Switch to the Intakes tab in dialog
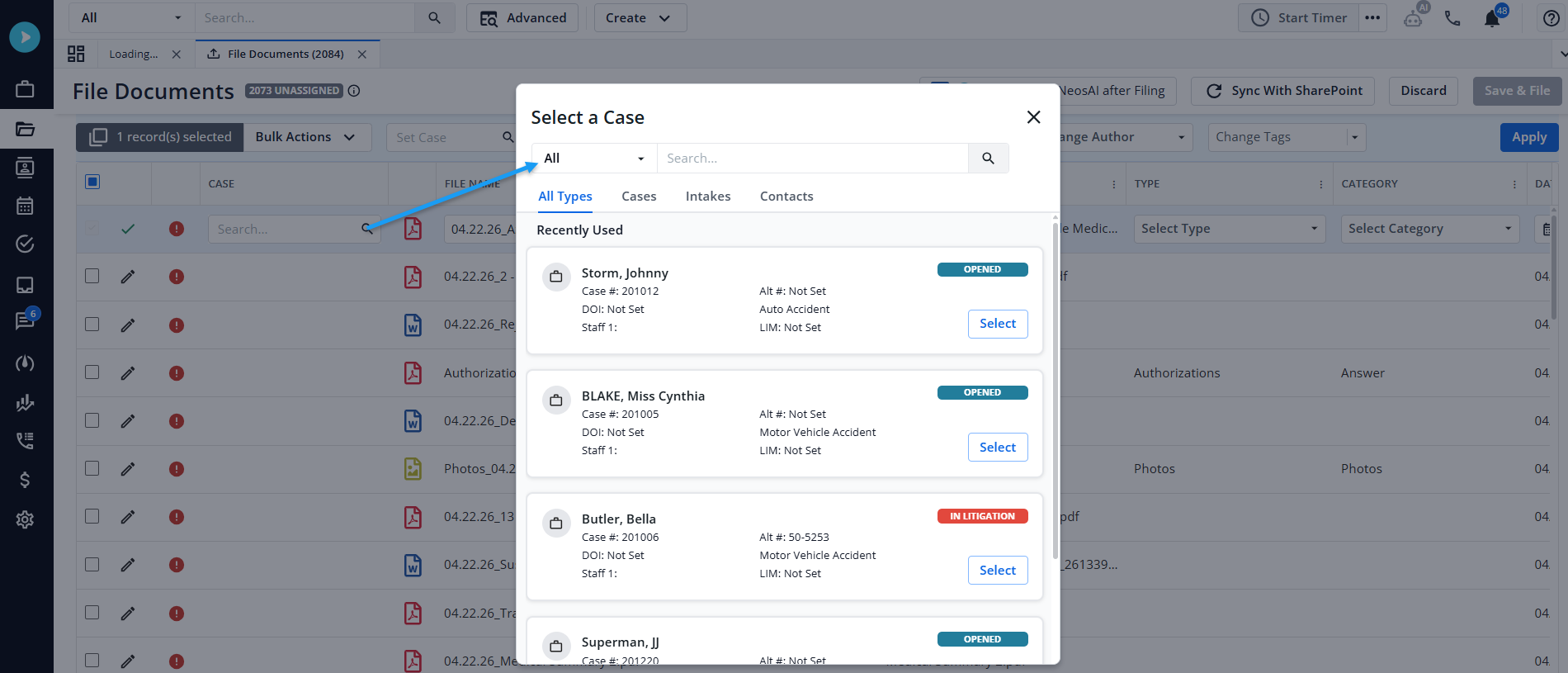This screenshot has height=673, width=1568. pos(708,197)
